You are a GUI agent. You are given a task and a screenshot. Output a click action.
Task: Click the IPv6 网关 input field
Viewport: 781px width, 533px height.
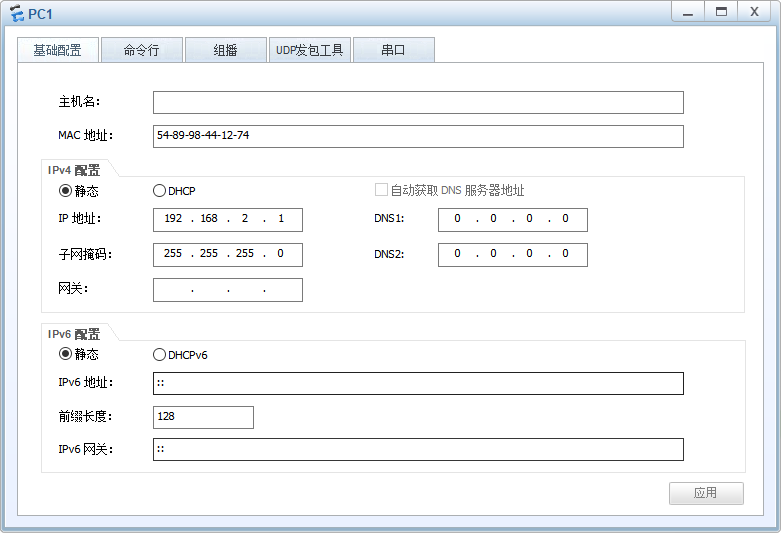pyautogui.click(x=418, y=449)
